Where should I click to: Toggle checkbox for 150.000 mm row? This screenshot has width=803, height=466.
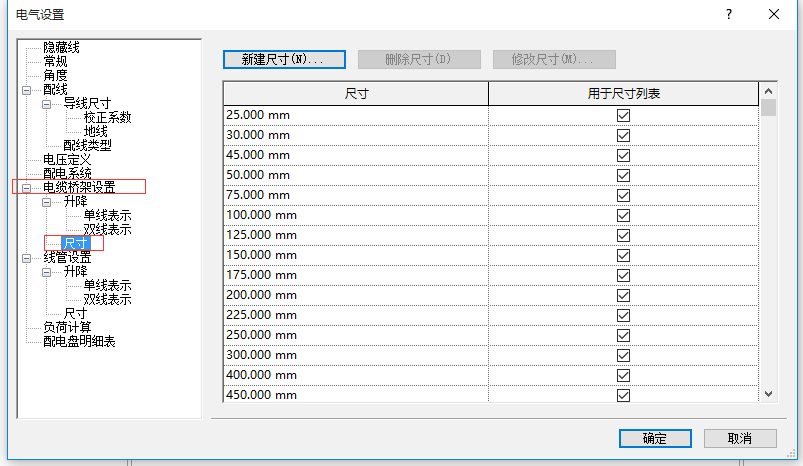(623, 256)
